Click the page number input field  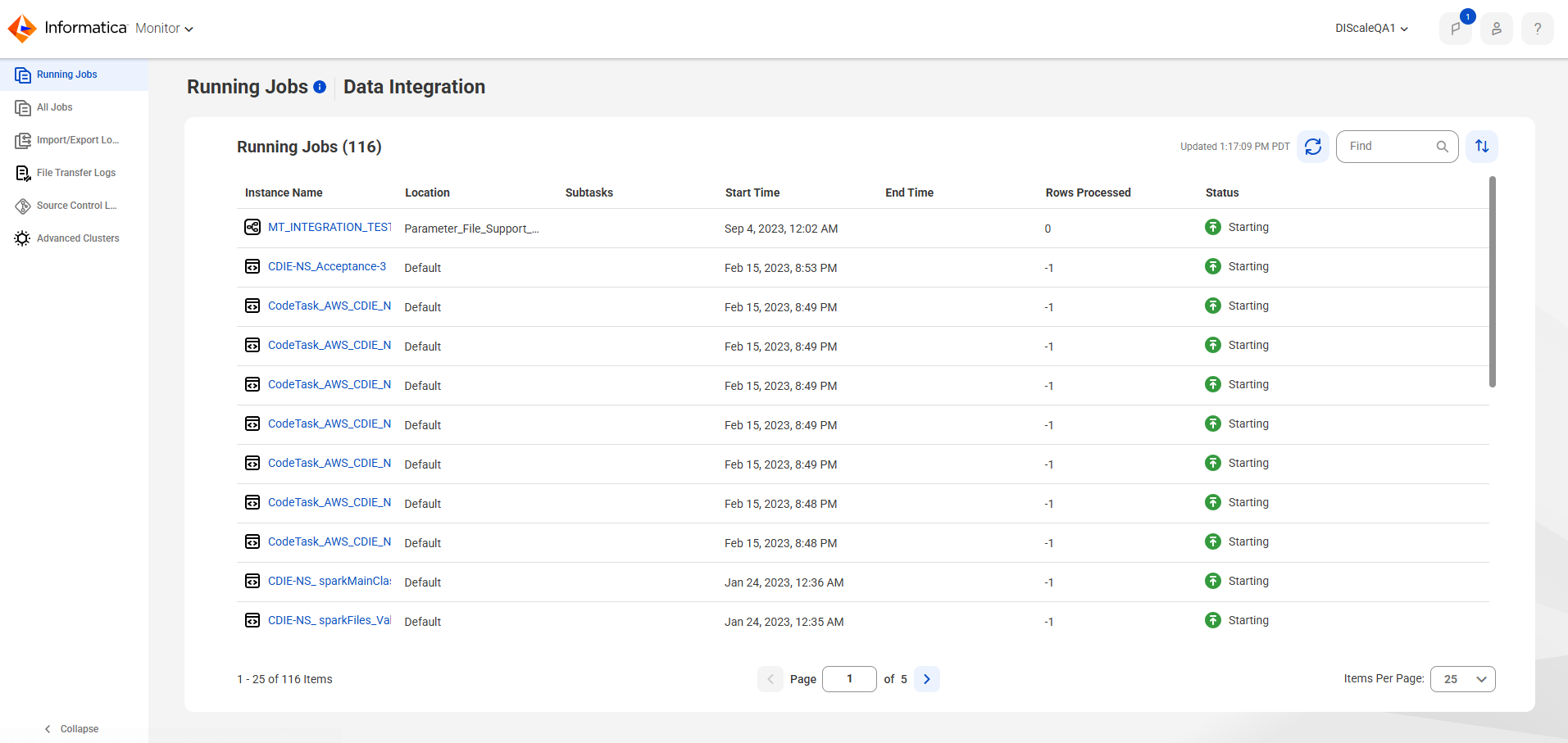point(849,679)
